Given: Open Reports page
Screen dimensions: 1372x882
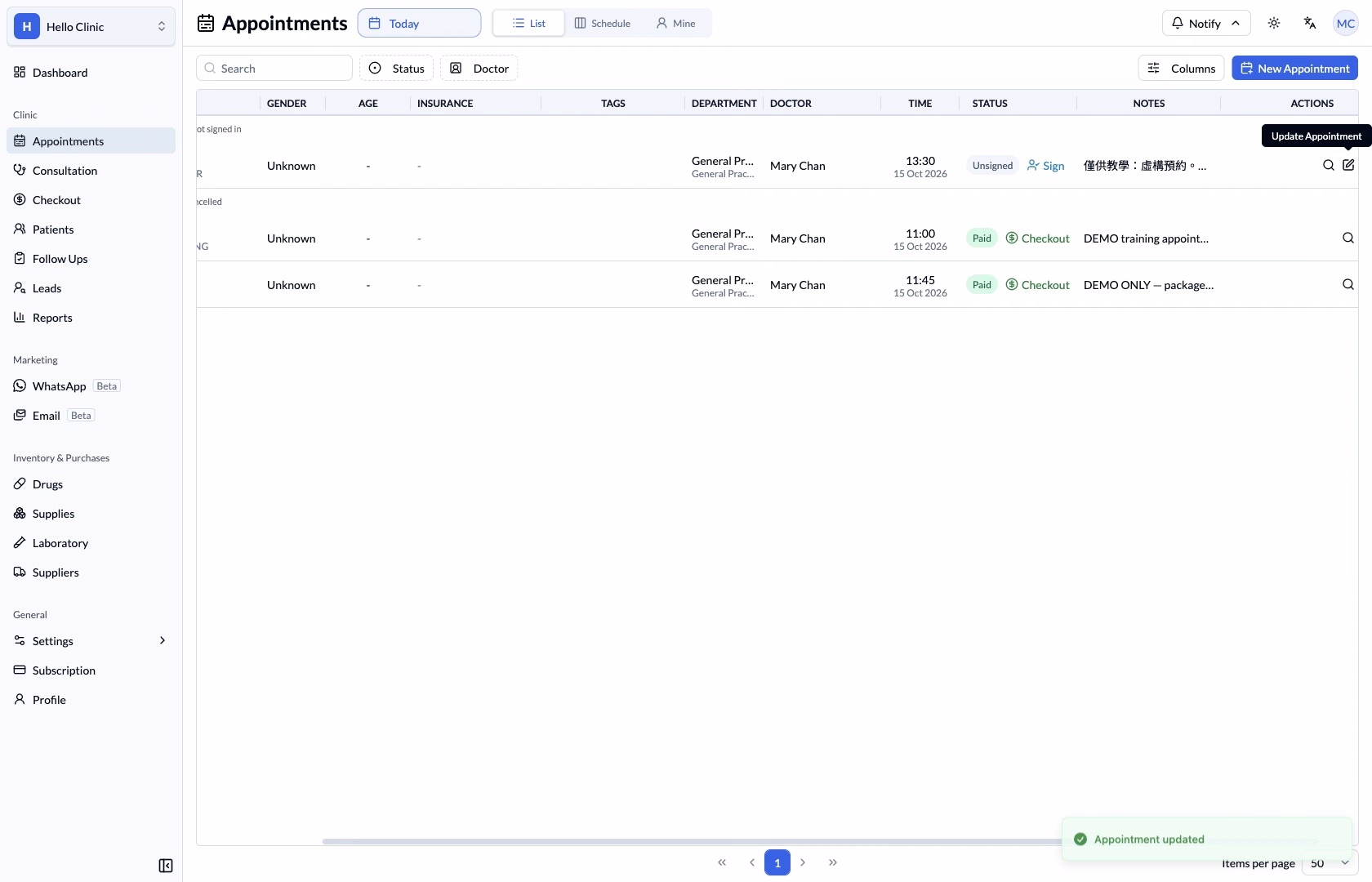Looking at the screenshot, I should point(91,318).
